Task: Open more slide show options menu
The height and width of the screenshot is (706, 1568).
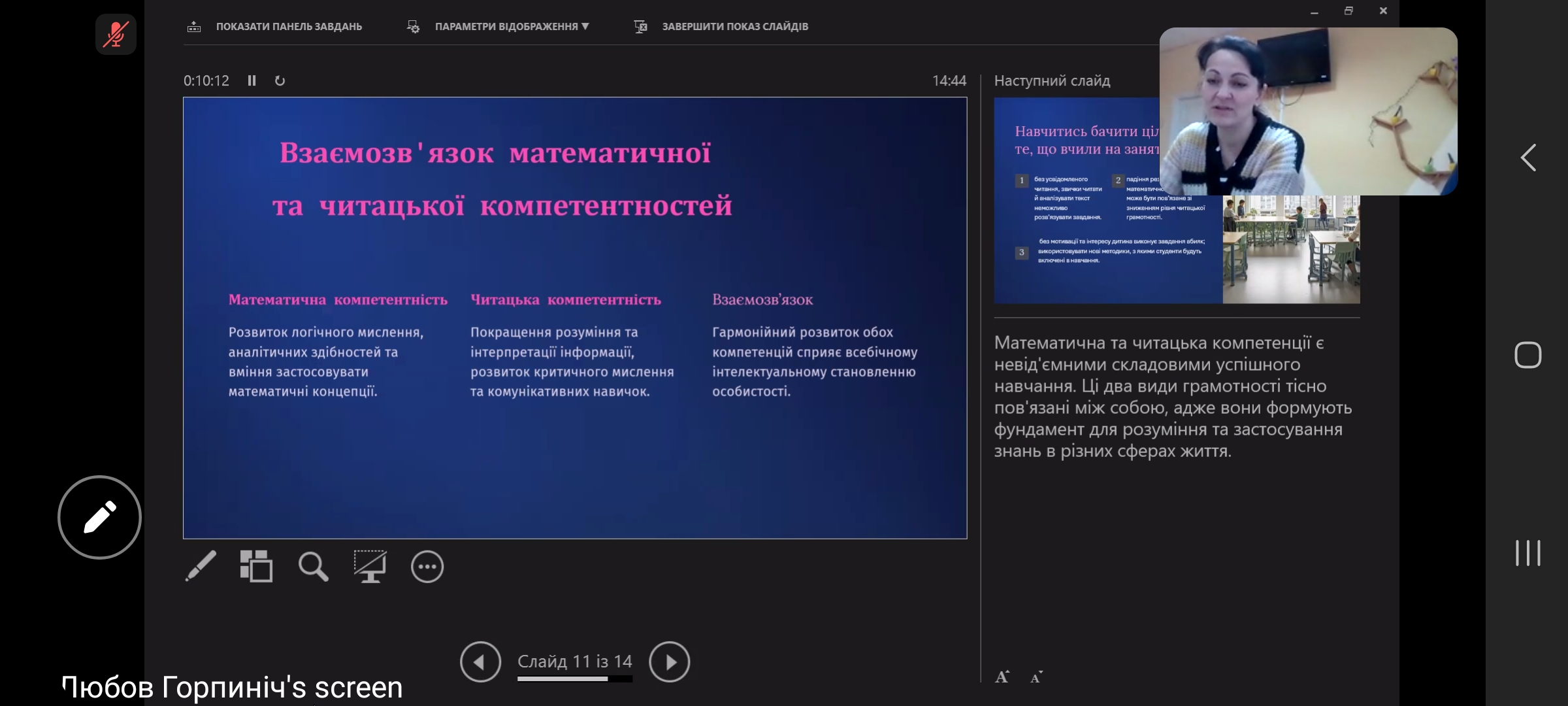Action: (x=427, y=567)
